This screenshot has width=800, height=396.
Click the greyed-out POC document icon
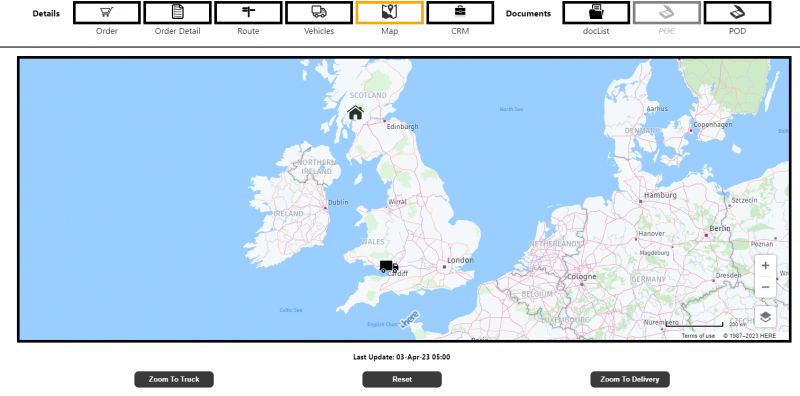667,13
